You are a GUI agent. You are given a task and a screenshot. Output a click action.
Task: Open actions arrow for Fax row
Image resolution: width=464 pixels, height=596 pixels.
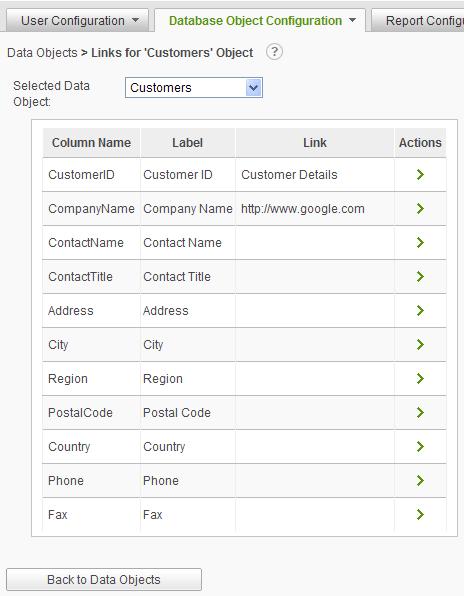click(x=420, y=515)
